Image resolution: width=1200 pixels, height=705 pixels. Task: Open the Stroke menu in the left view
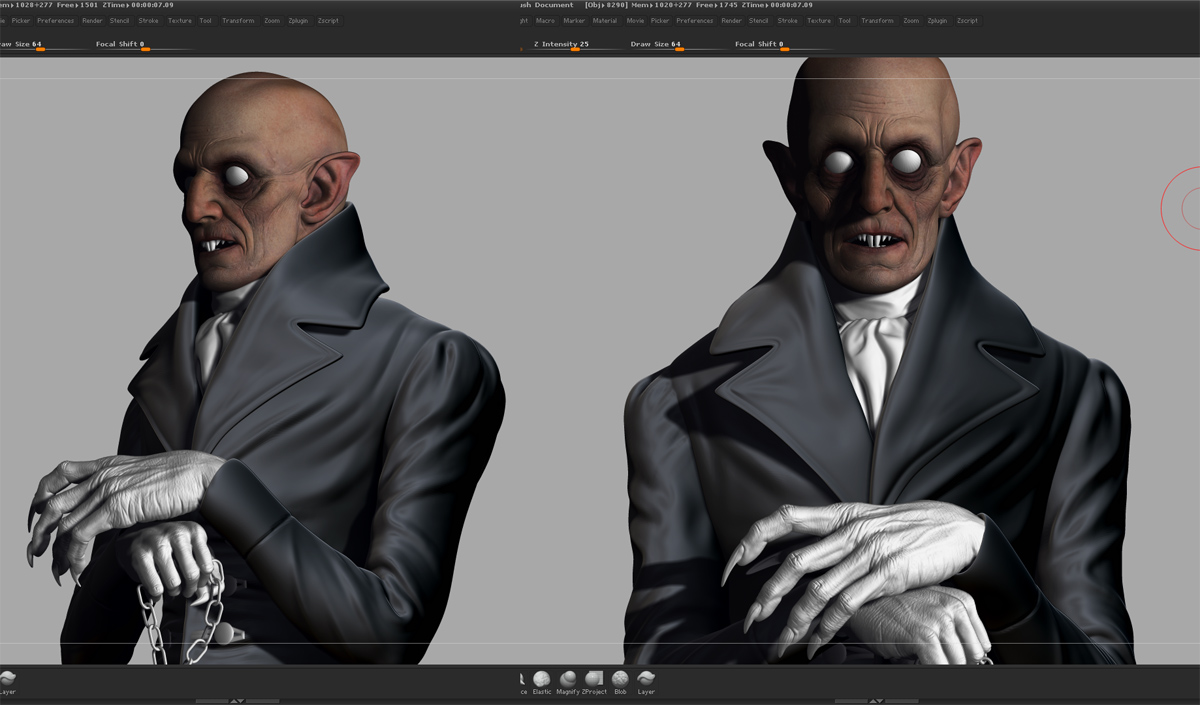(x=149, y=20)
